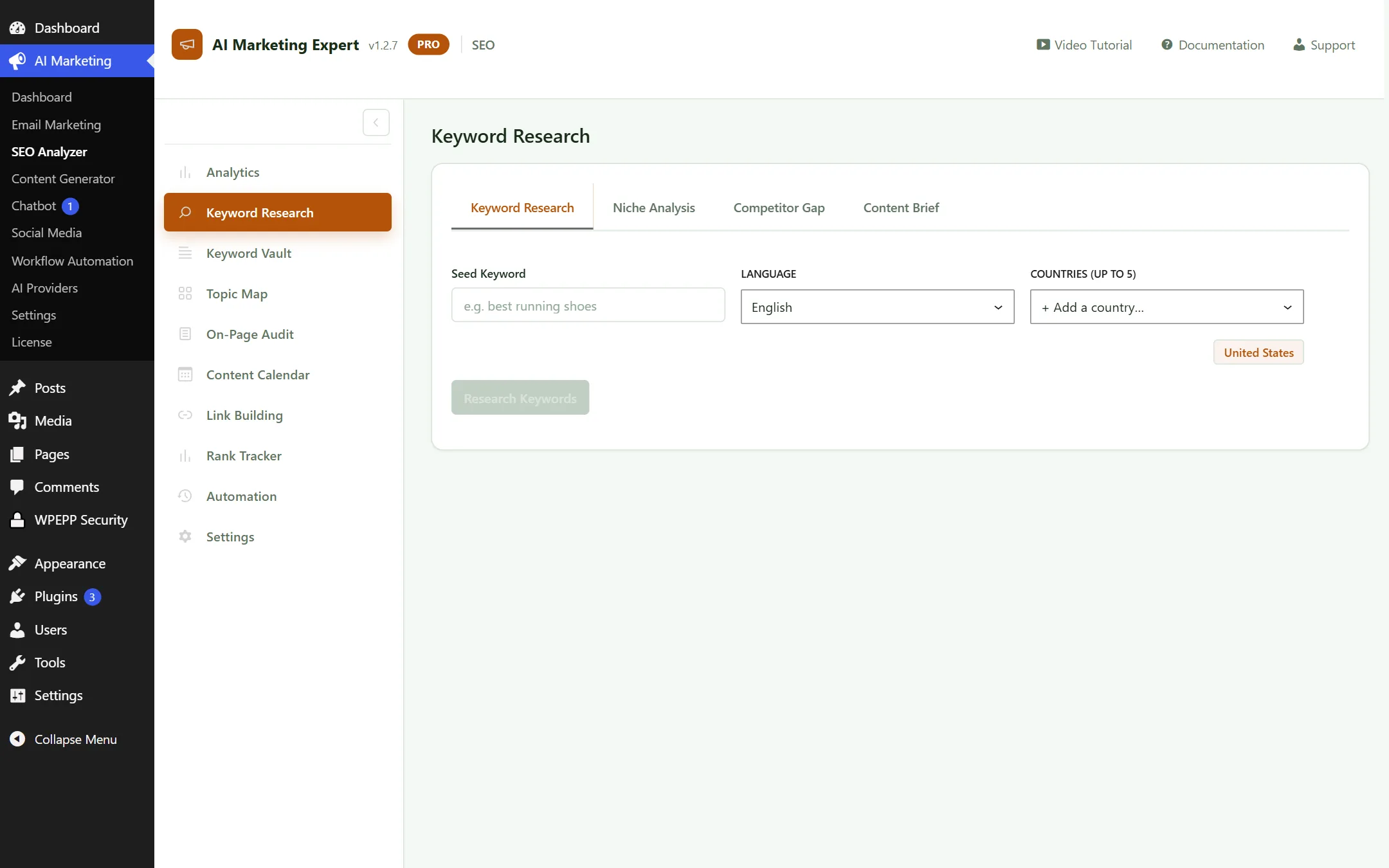Click the WordPress Dashboard gauge icon
The width and height of the screenshot is (1389, 868).
point(17,28)
